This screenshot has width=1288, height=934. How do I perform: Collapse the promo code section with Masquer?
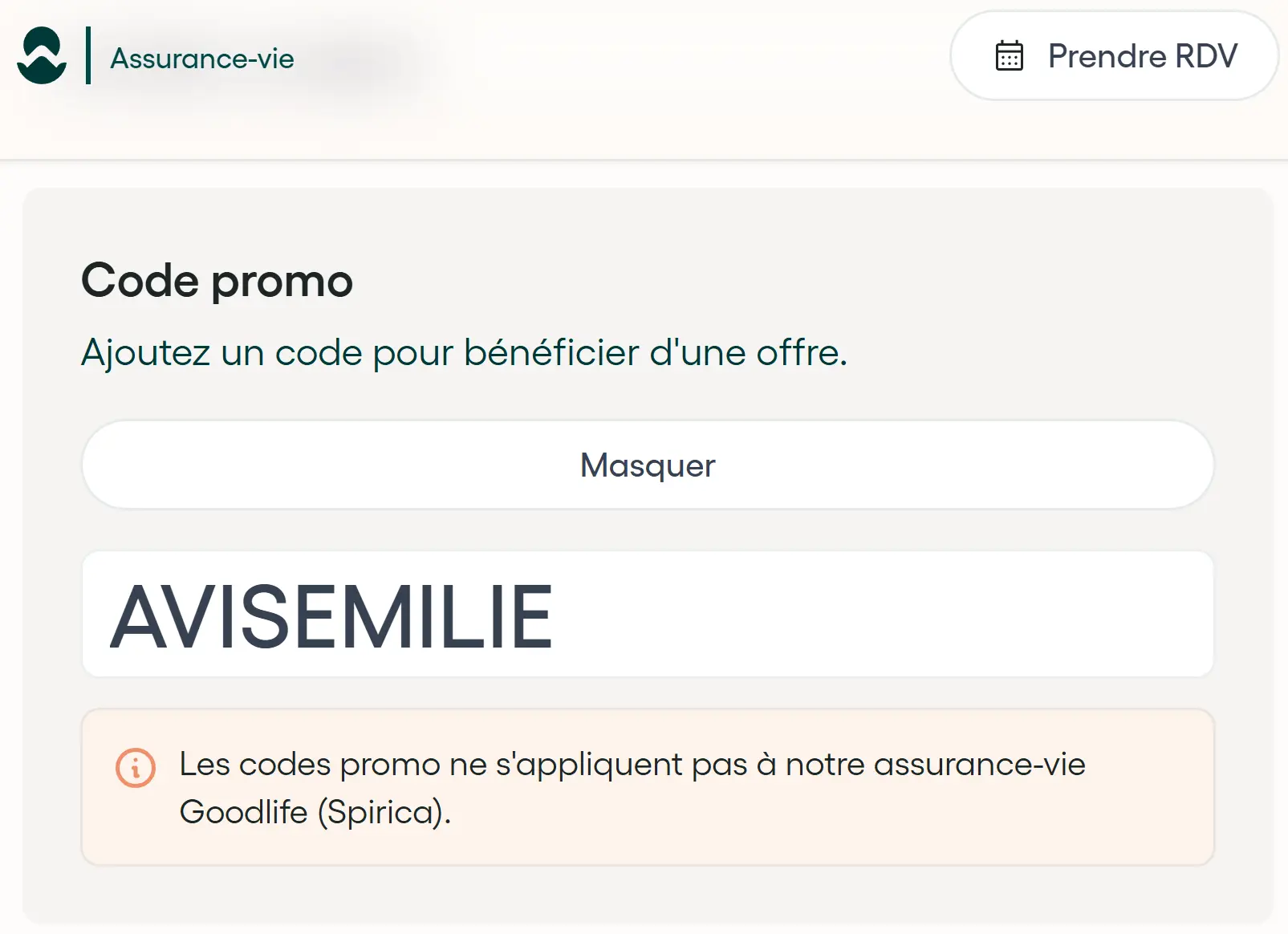click(647, 465)
